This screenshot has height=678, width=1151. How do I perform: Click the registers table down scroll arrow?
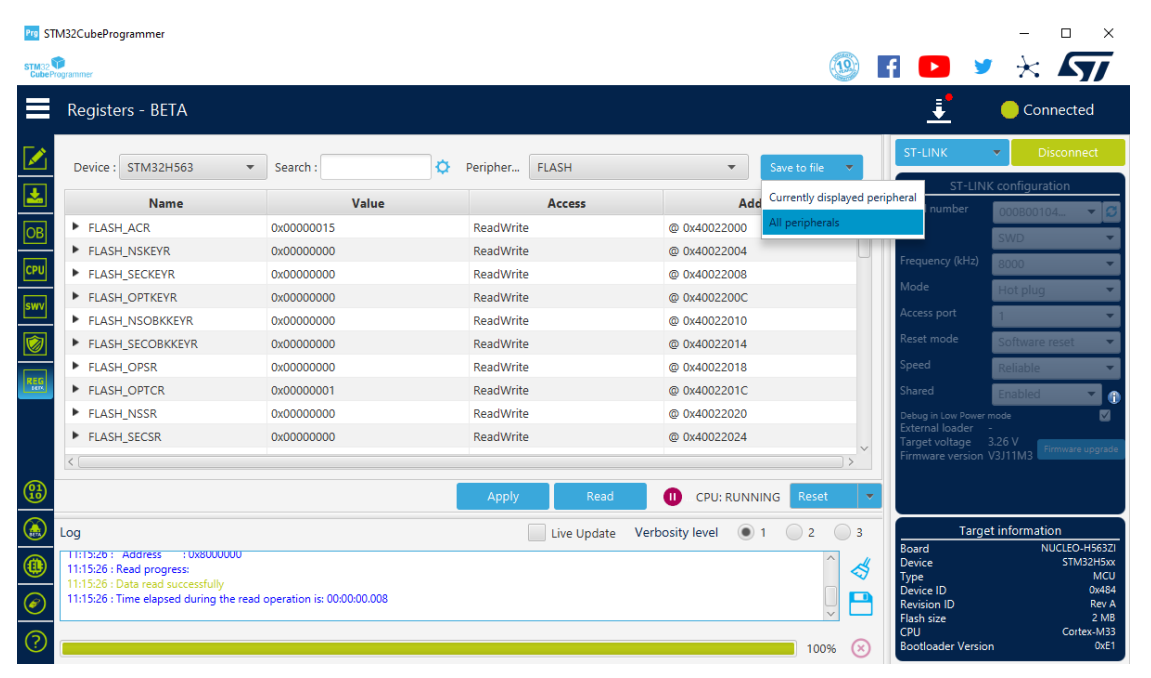click(864, 448)
